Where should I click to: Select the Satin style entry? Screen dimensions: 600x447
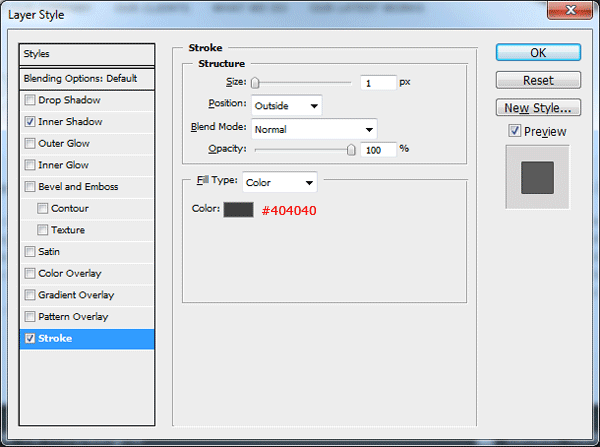pos(50,252)
